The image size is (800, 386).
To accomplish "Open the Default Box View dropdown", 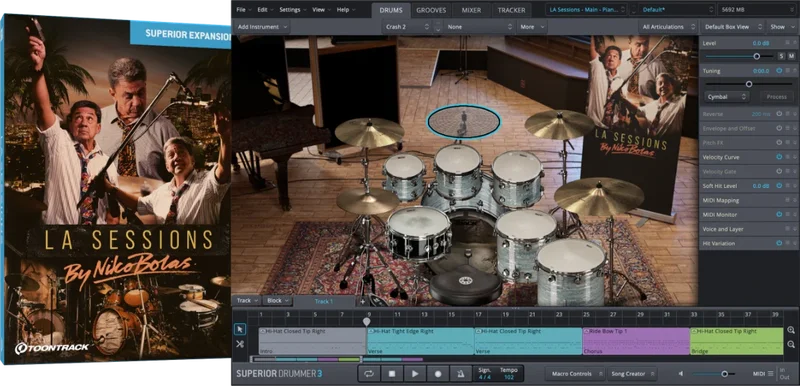I will coord(732,27).
